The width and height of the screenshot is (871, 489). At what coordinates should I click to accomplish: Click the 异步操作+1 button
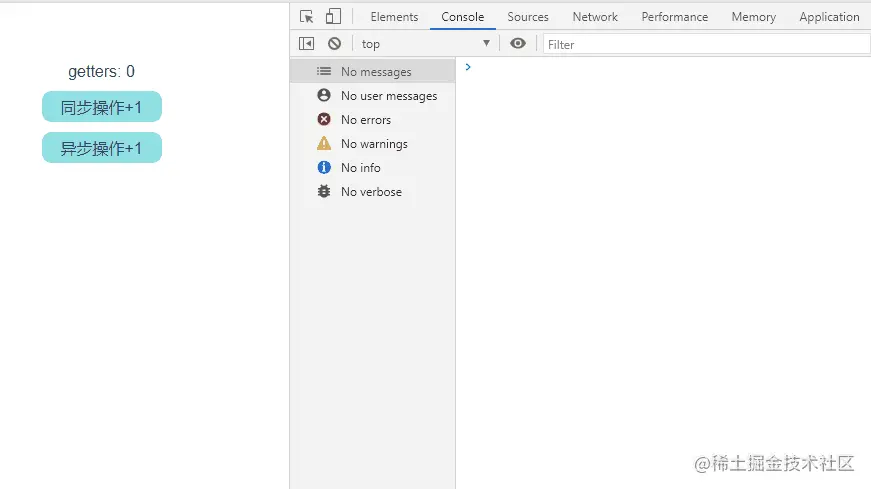coord(102,148)
